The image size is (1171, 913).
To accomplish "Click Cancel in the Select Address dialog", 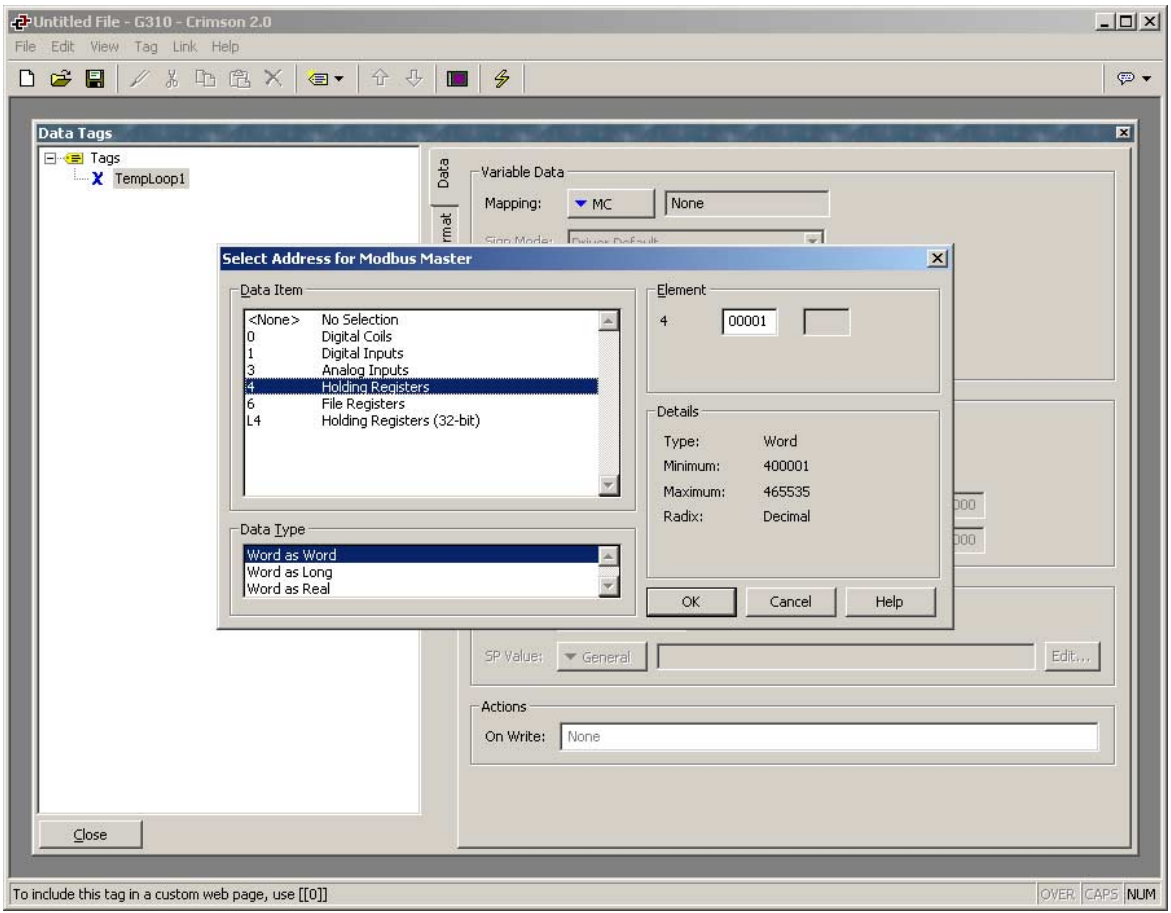I will click(x=790, y=602).
